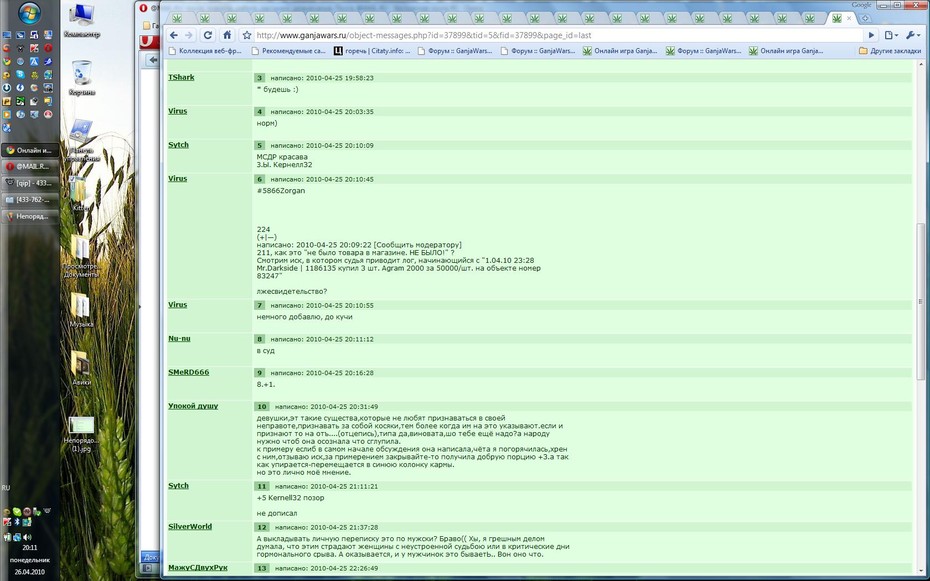Screen dimensions: 930x581
Task: Open the Chrome page menu dropdown
Action: point(891,36)
